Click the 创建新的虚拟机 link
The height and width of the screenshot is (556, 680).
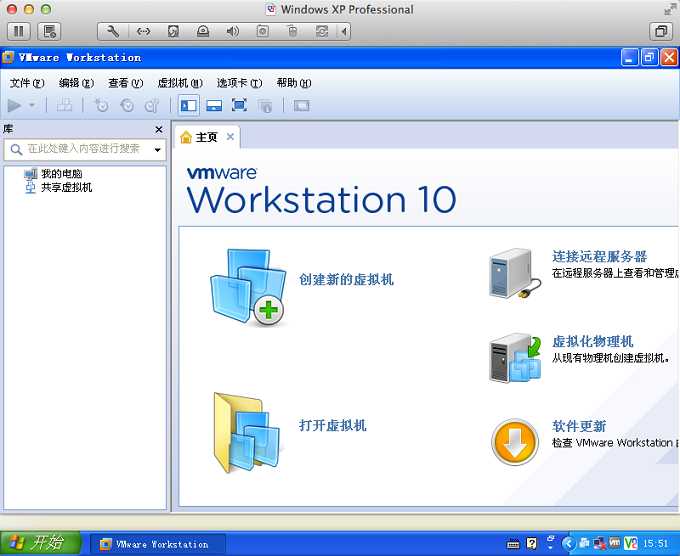(346, 279)
